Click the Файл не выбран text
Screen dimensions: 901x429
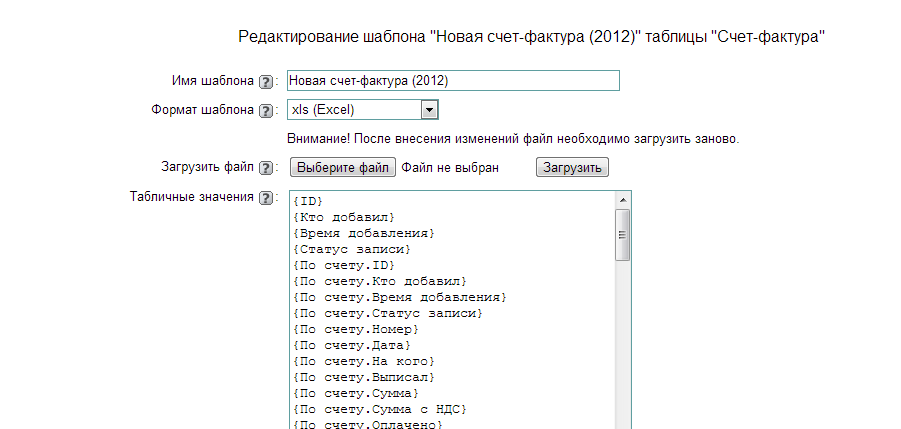coord(450,168)
